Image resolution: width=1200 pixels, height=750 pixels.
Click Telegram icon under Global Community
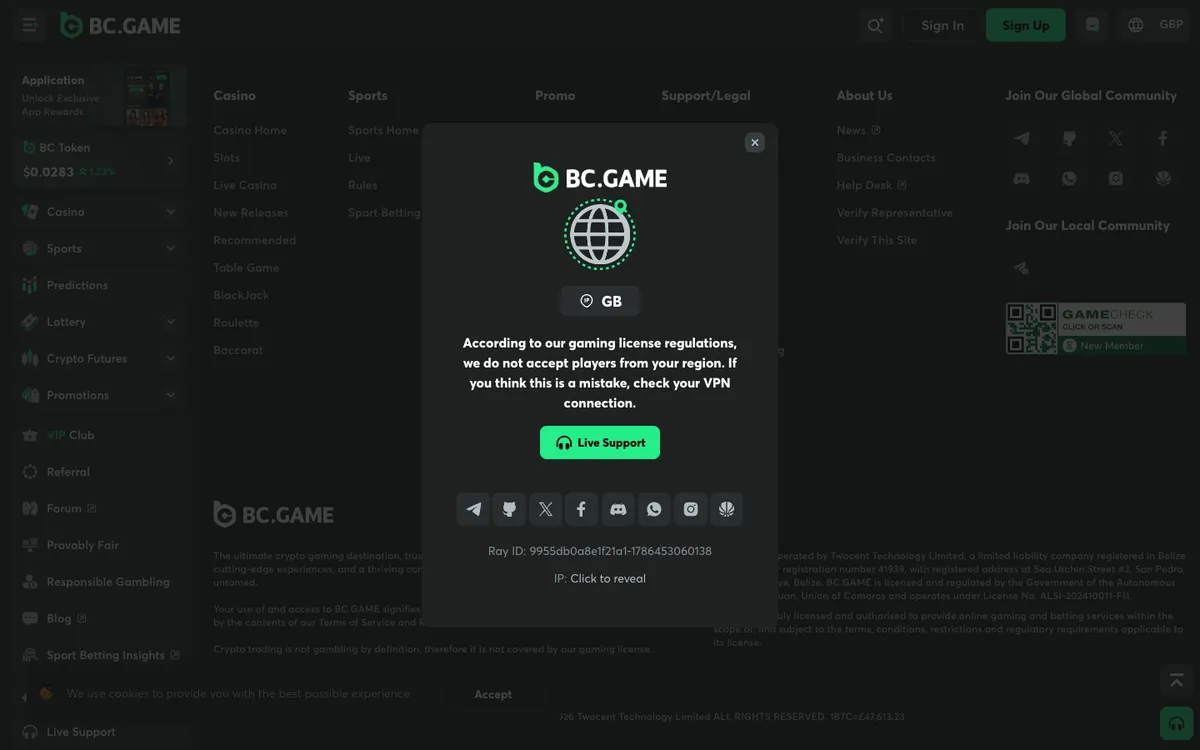[1021, 138]
